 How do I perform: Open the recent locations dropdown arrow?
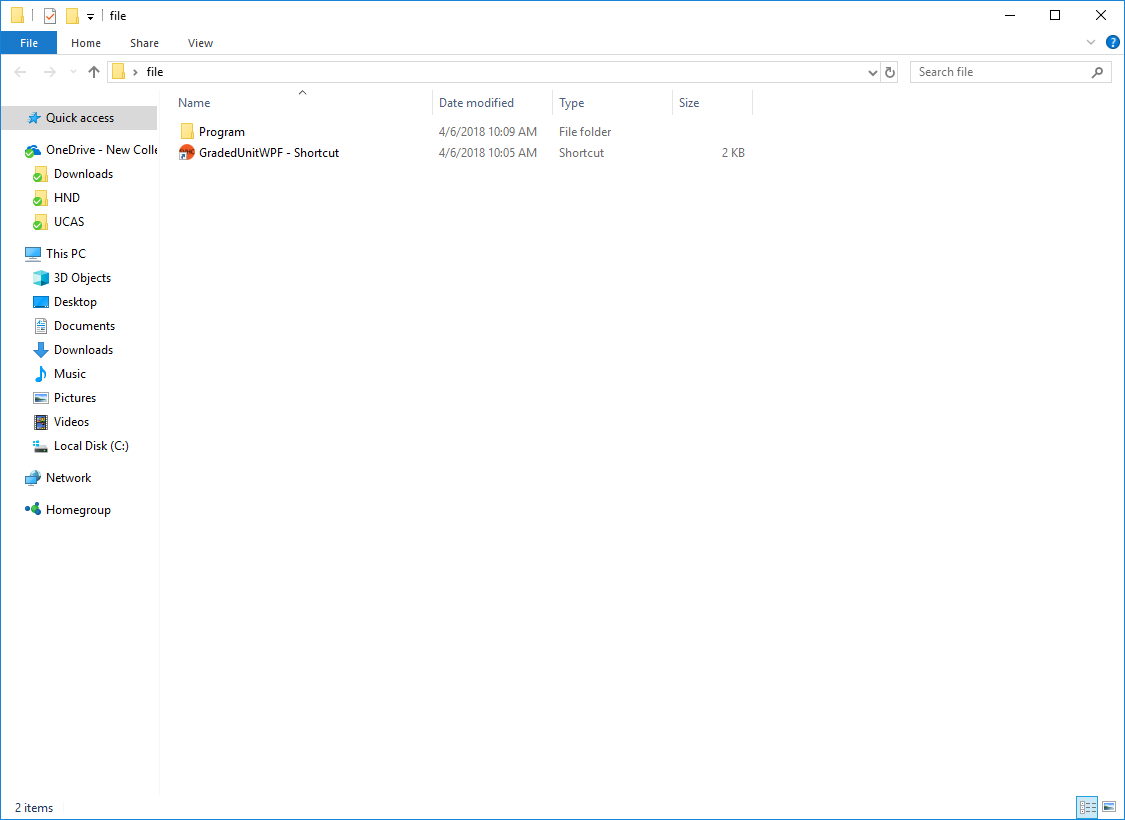click(x=73, y=72)
